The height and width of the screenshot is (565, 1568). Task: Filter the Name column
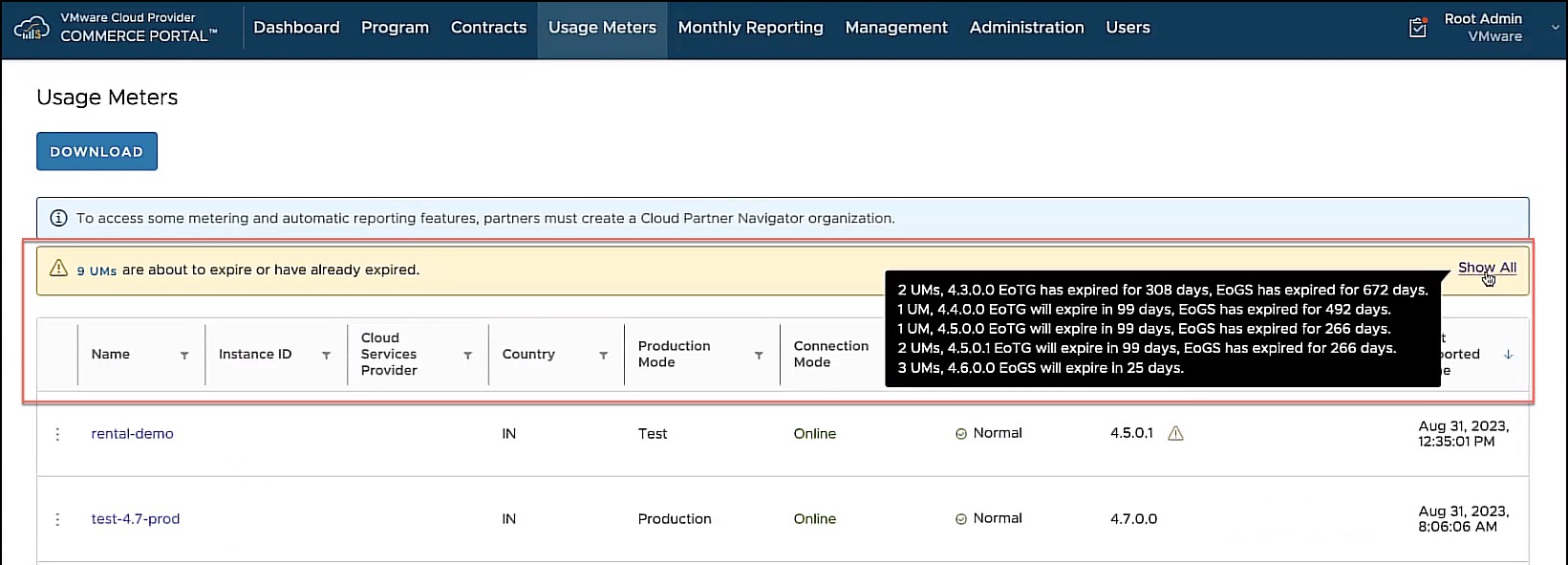pos(184,355)
